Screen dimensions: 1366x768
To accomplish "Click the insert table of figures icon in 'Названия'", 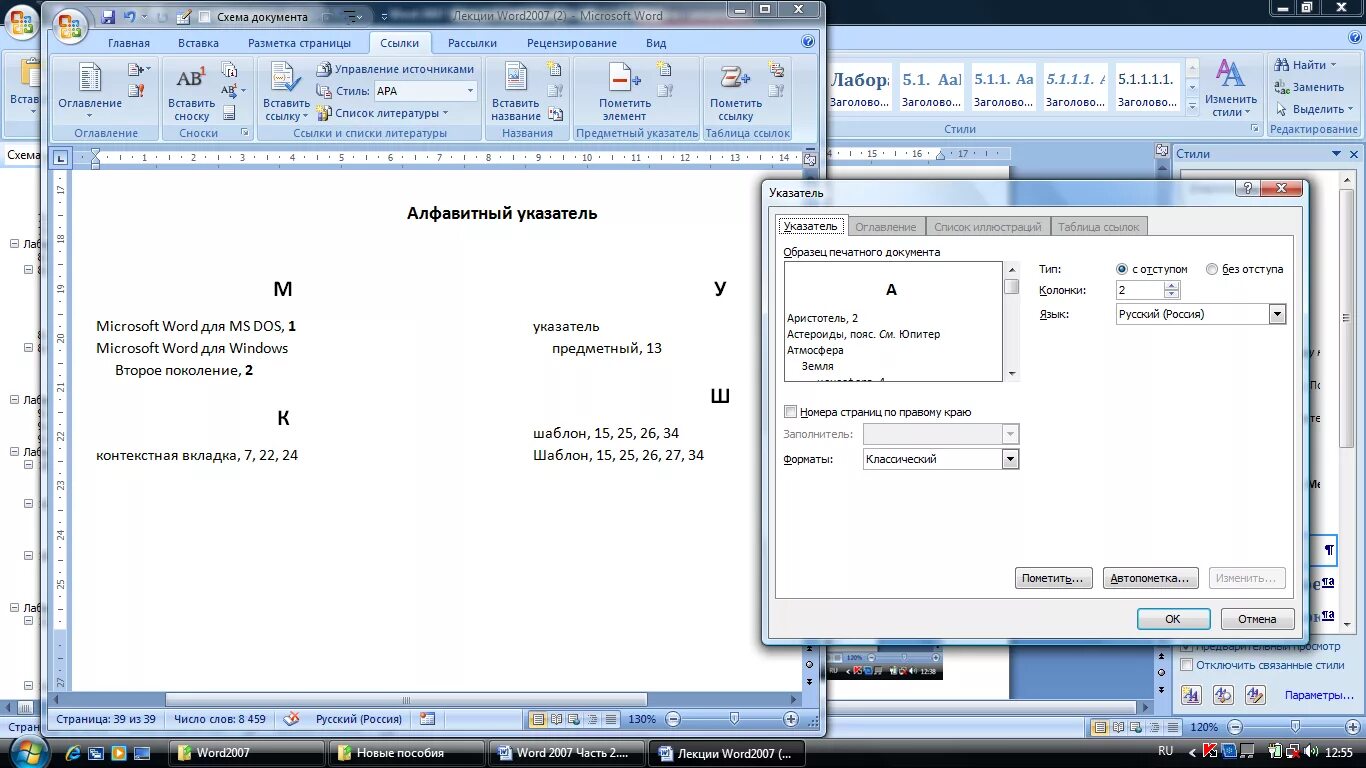I will point(554,69).
